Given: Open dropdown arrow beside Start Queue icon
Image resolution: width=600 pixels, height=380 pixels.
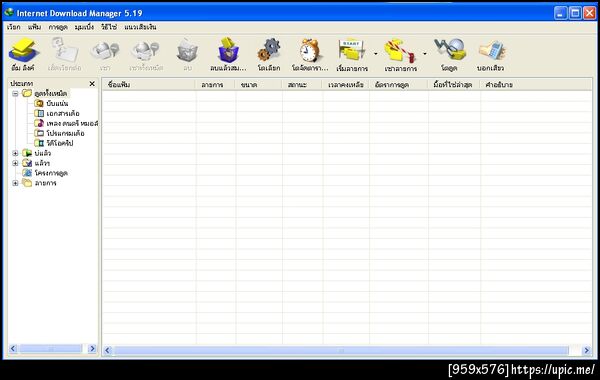Looking at the screenshot, I should pos(375,54).
